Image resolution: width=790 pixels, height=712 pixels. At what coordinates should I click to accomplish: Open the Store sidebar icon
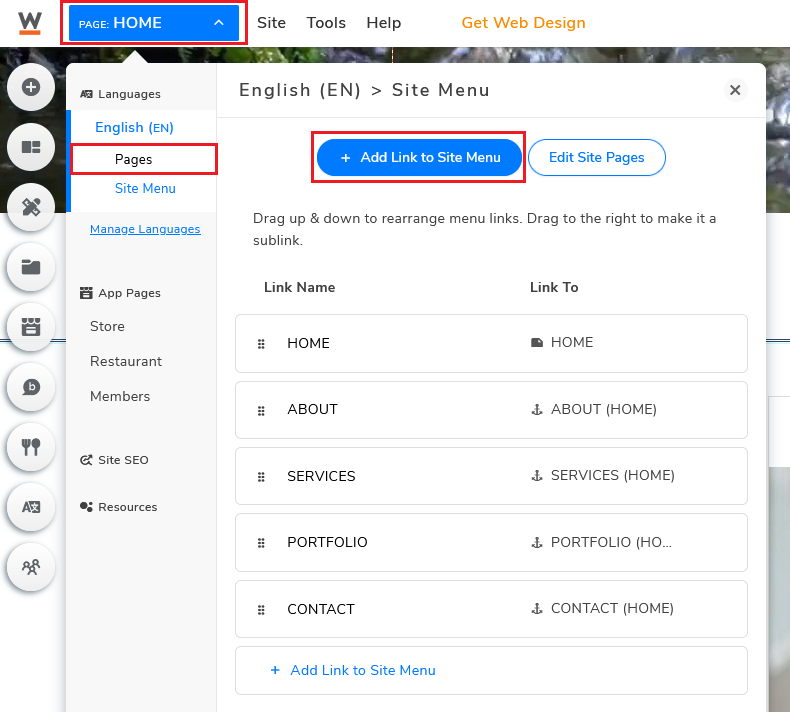pos(31,327)
